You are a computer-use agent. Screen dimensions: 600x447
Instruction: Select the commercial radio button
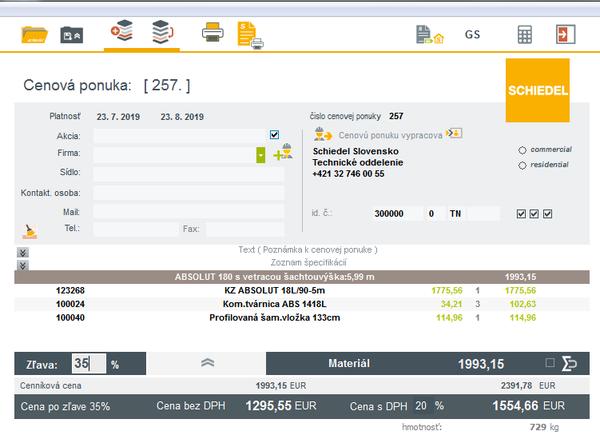tap(522, 150)
